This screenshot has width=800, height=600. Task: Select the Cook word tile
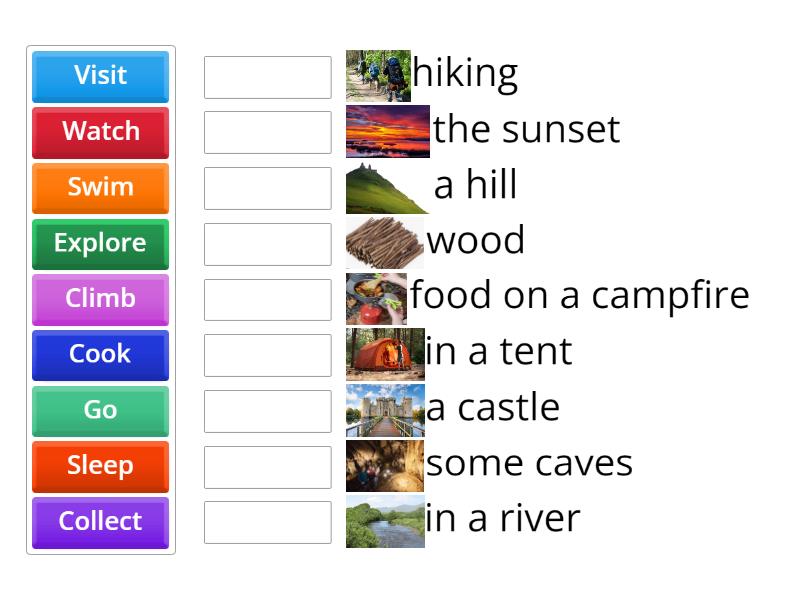(100, 355)
